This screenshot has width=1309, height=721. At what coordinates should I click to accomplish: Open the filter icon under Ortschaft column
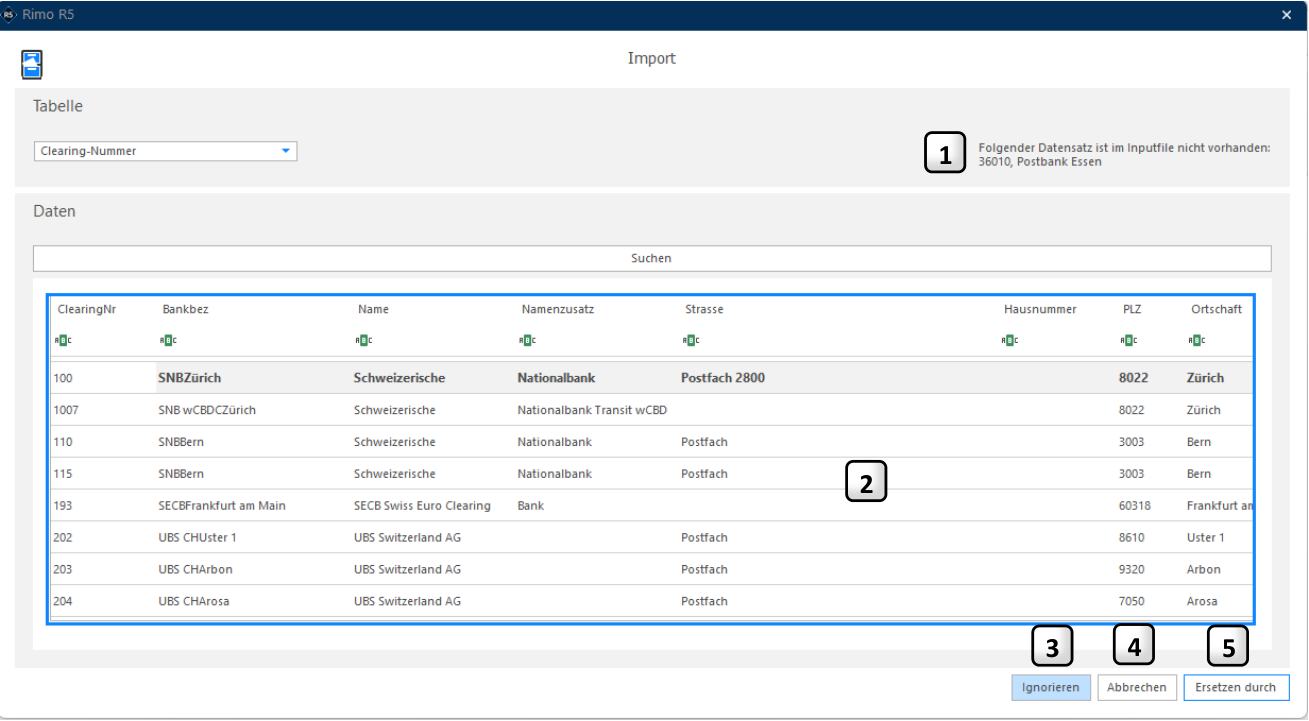(1196, 340)
